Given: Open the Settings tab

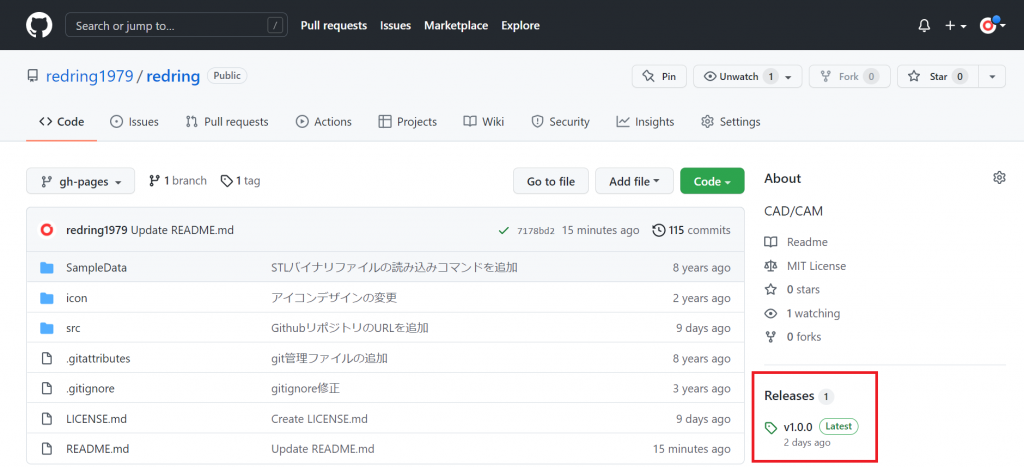Looking at the screenshot, I should (x=731, y=121).
